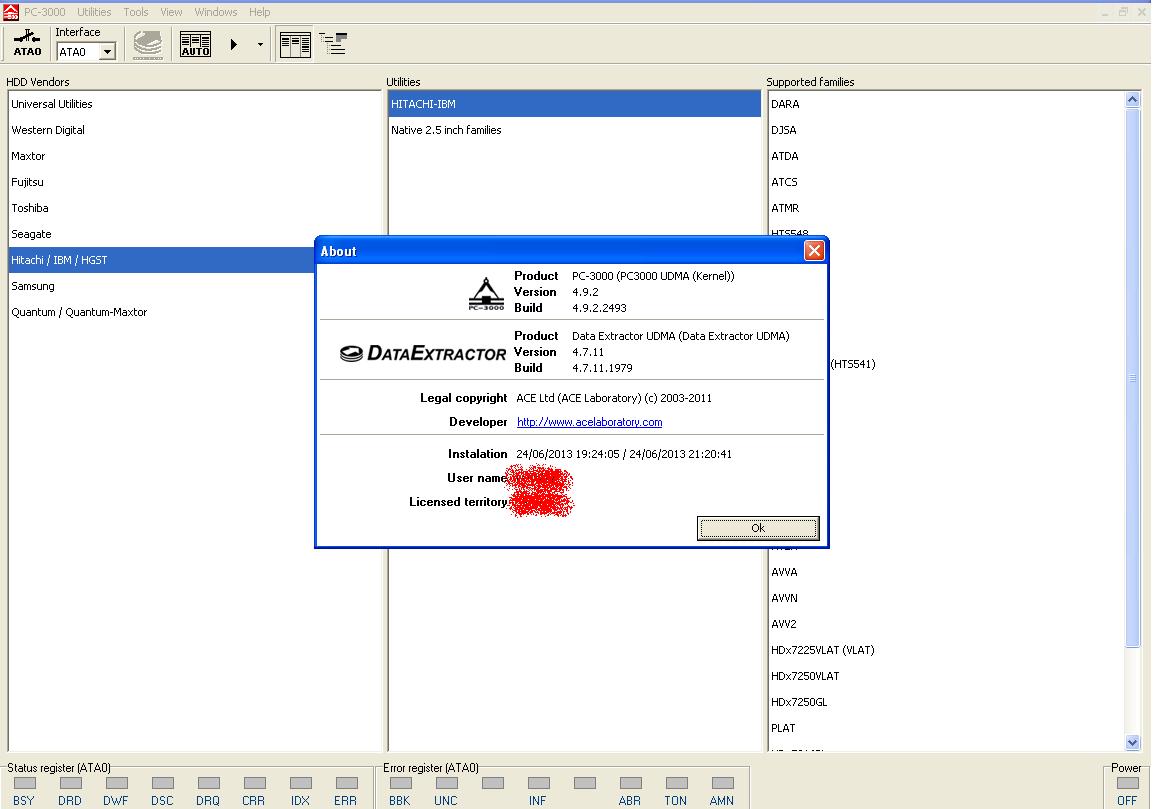Click the AUTO detect toolbar icon
The width and height of the screenshot is (1153, 809).
click(x=196, y=44)
